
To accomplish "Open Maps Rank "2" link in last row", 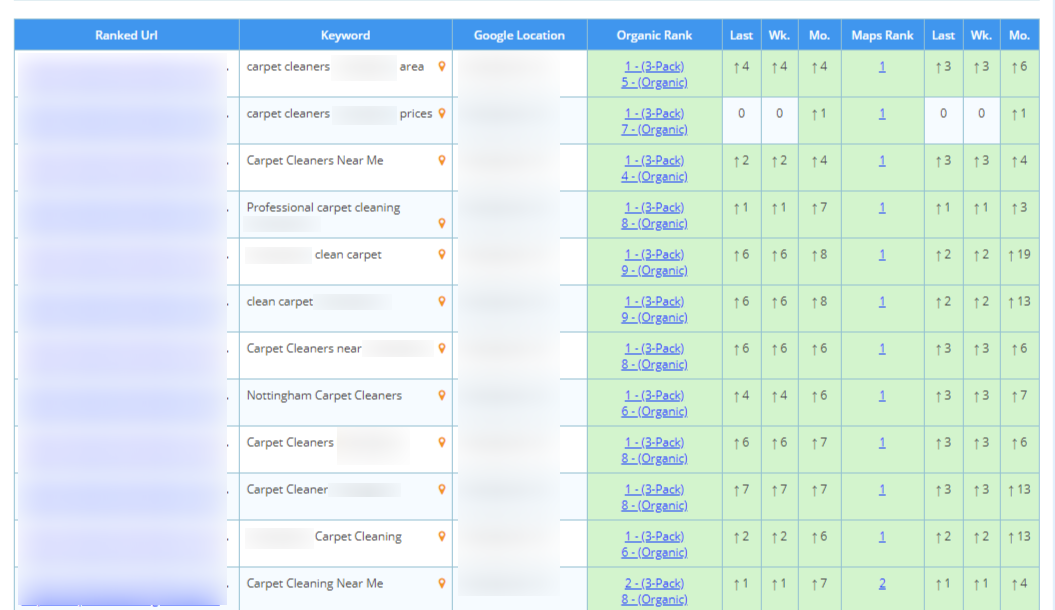I will 882,584.
